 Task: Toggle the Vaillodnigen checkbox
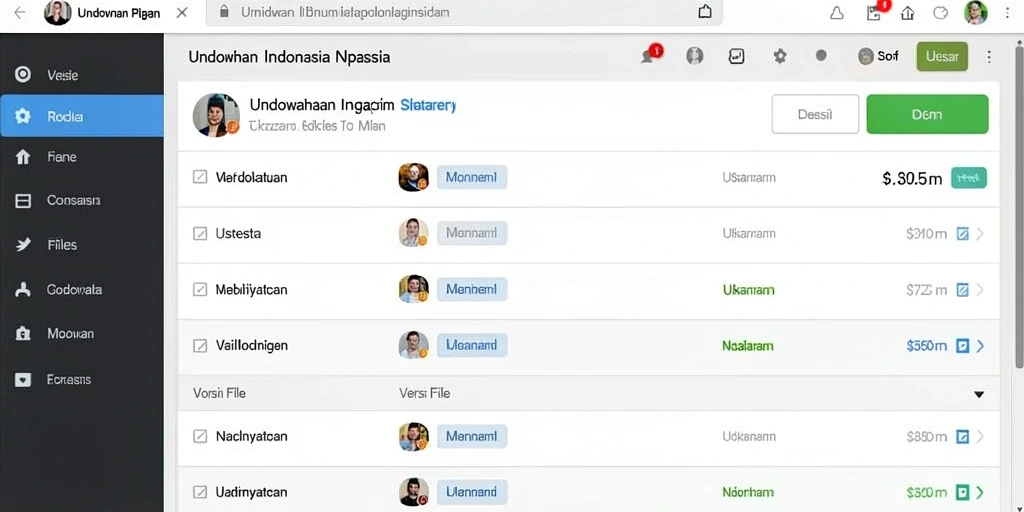(200, 345)
